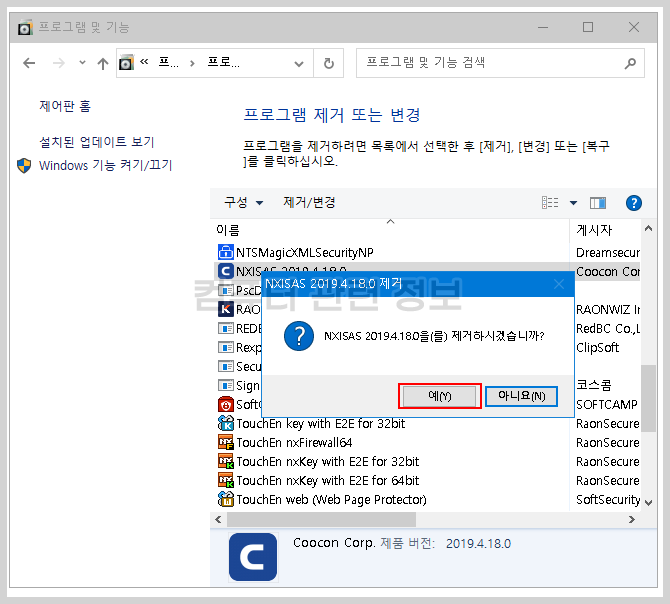Maximize the 프로그램 및 기능 window

click(x=588, y=27)
